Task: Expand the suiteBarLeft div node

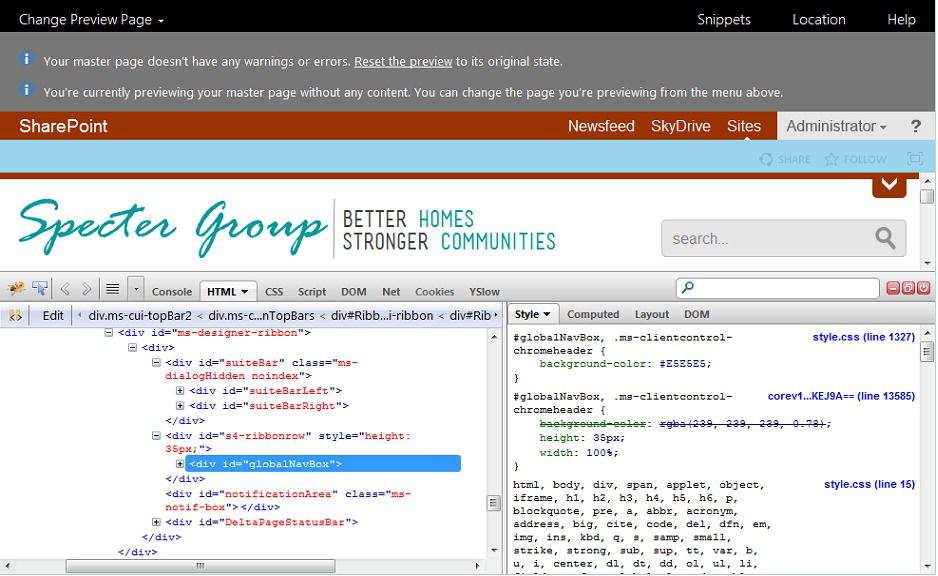Action: click(x=180, y=391)
